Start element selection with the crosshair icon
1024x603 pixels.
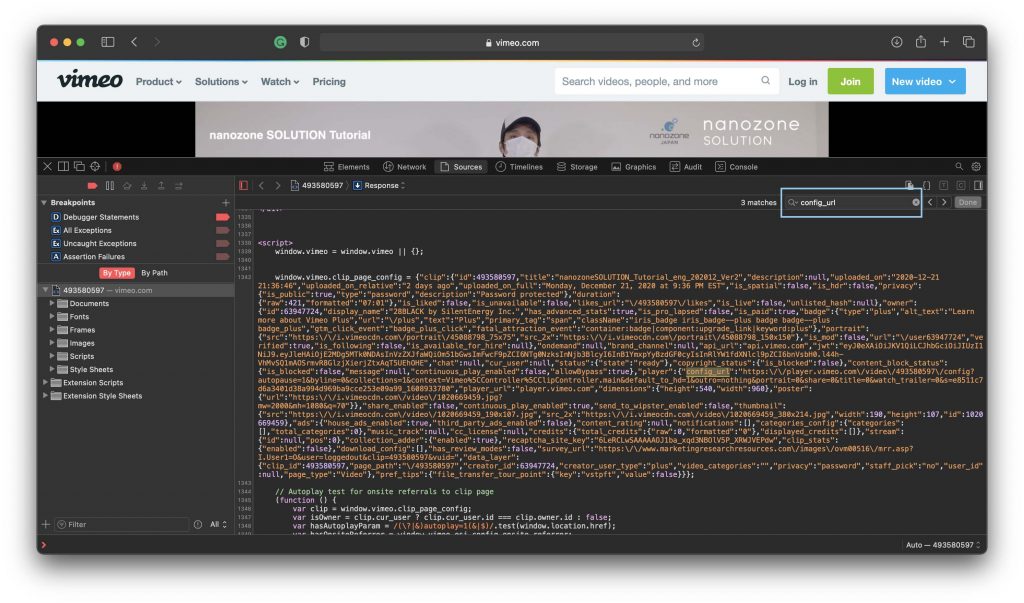click(95, 167)
